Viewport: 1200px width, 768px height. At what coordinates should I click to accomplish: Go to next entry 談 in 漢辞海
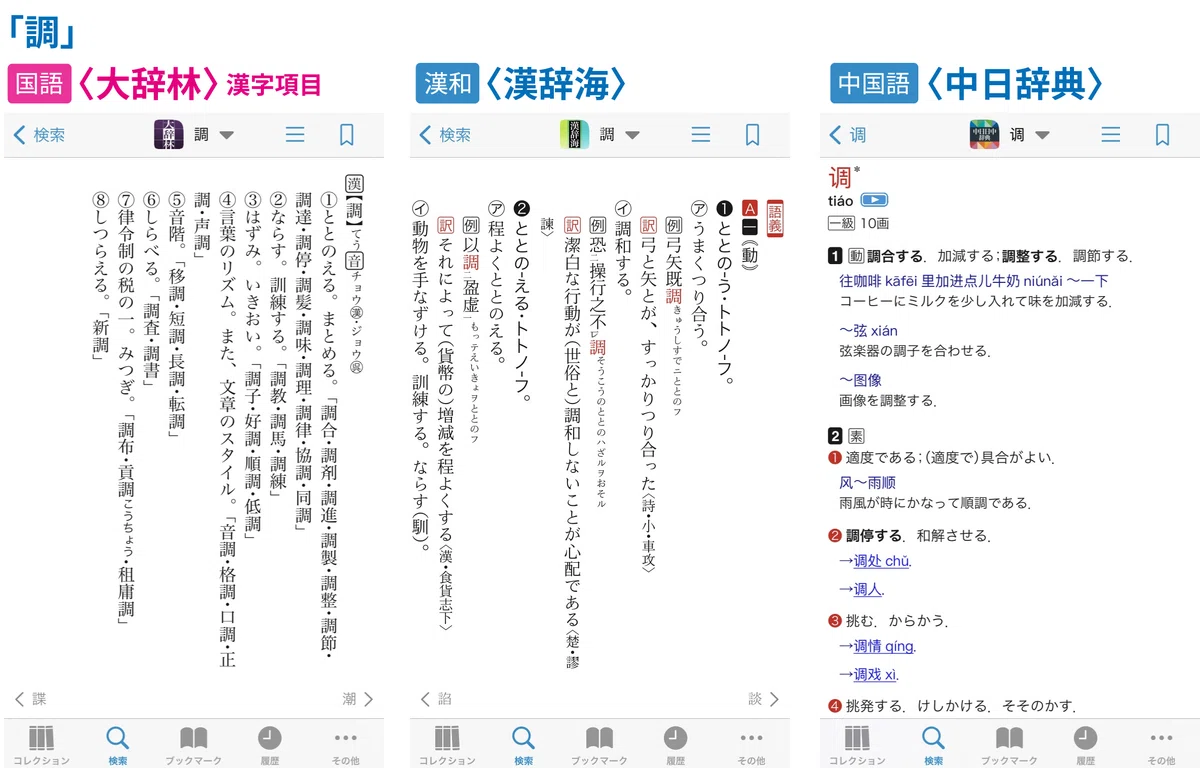(763, 699)
